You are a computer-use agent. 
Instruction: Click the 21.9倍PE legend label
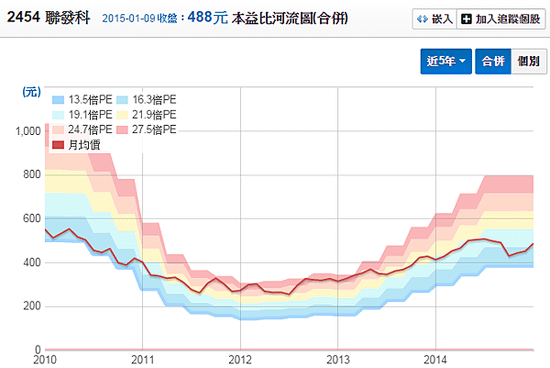coord(154,115)
